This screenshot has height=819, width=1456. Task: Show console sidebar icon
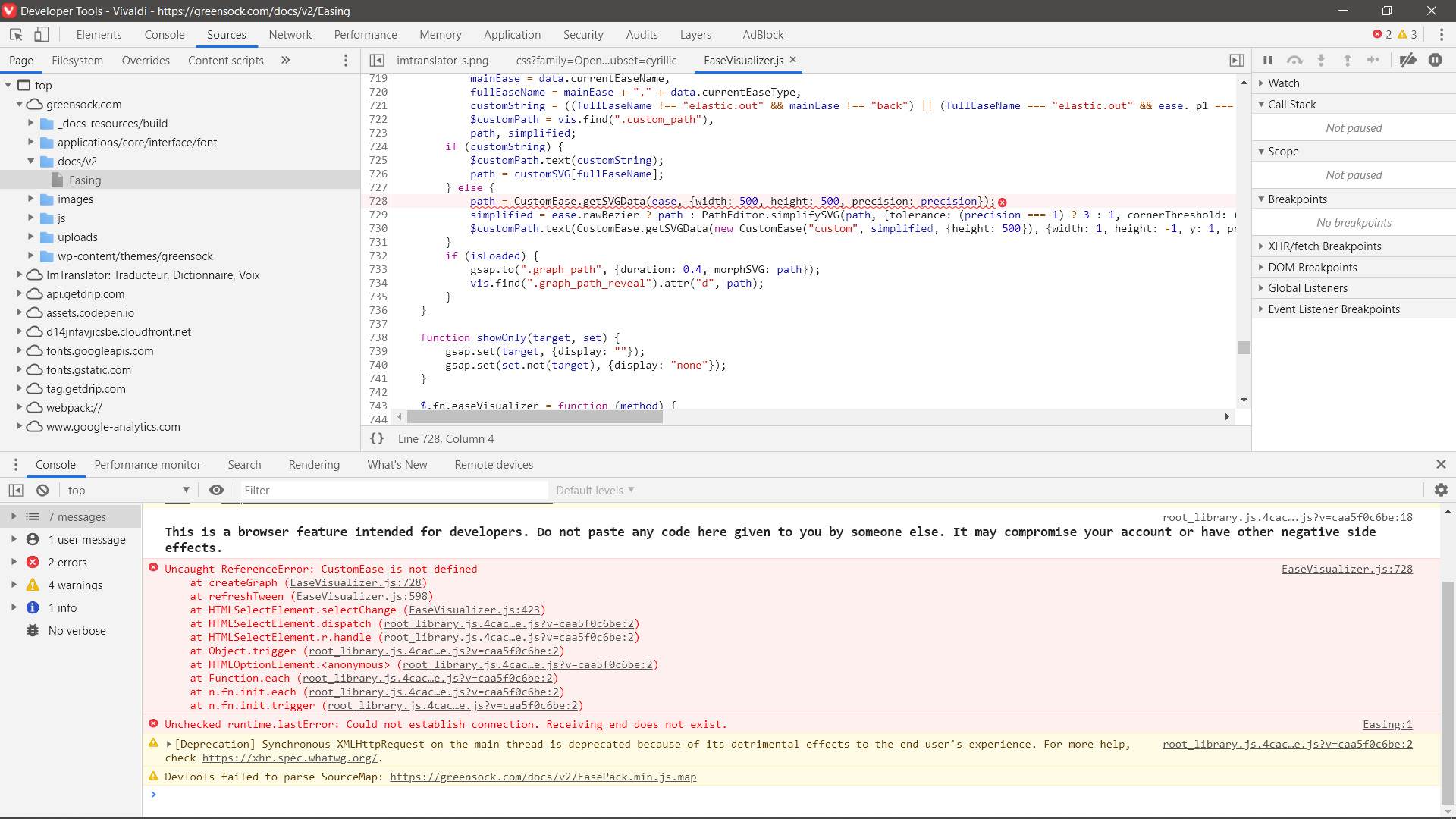(x=16, y=490)
